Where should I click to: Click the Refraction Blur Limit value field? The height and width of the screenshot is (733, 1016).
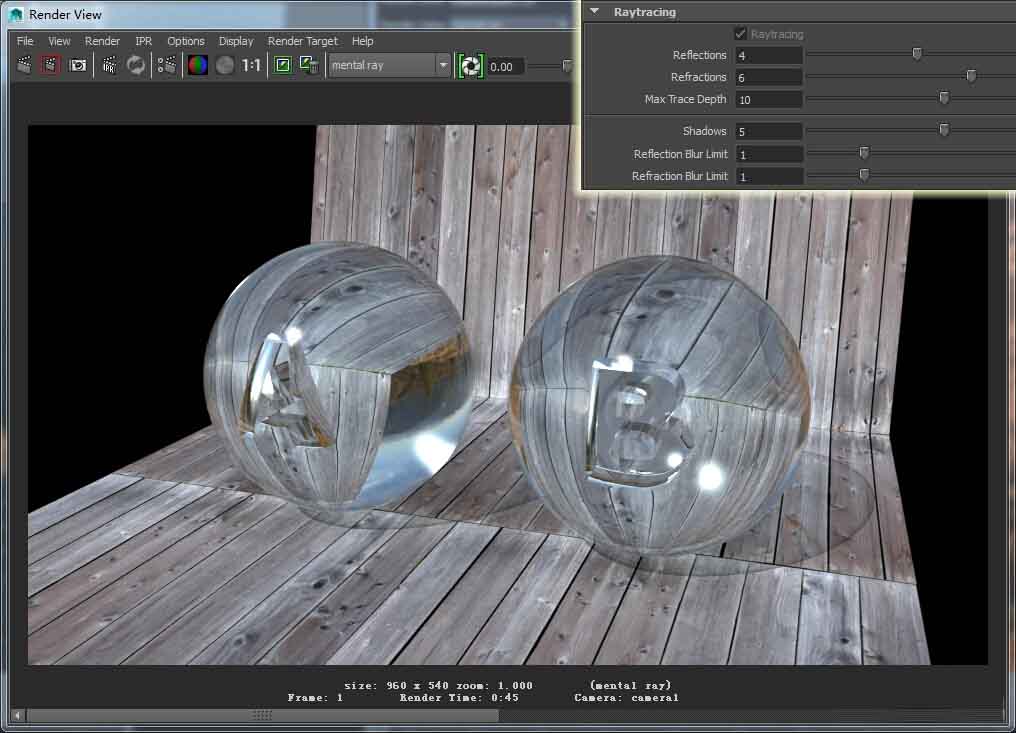[769, 176]
